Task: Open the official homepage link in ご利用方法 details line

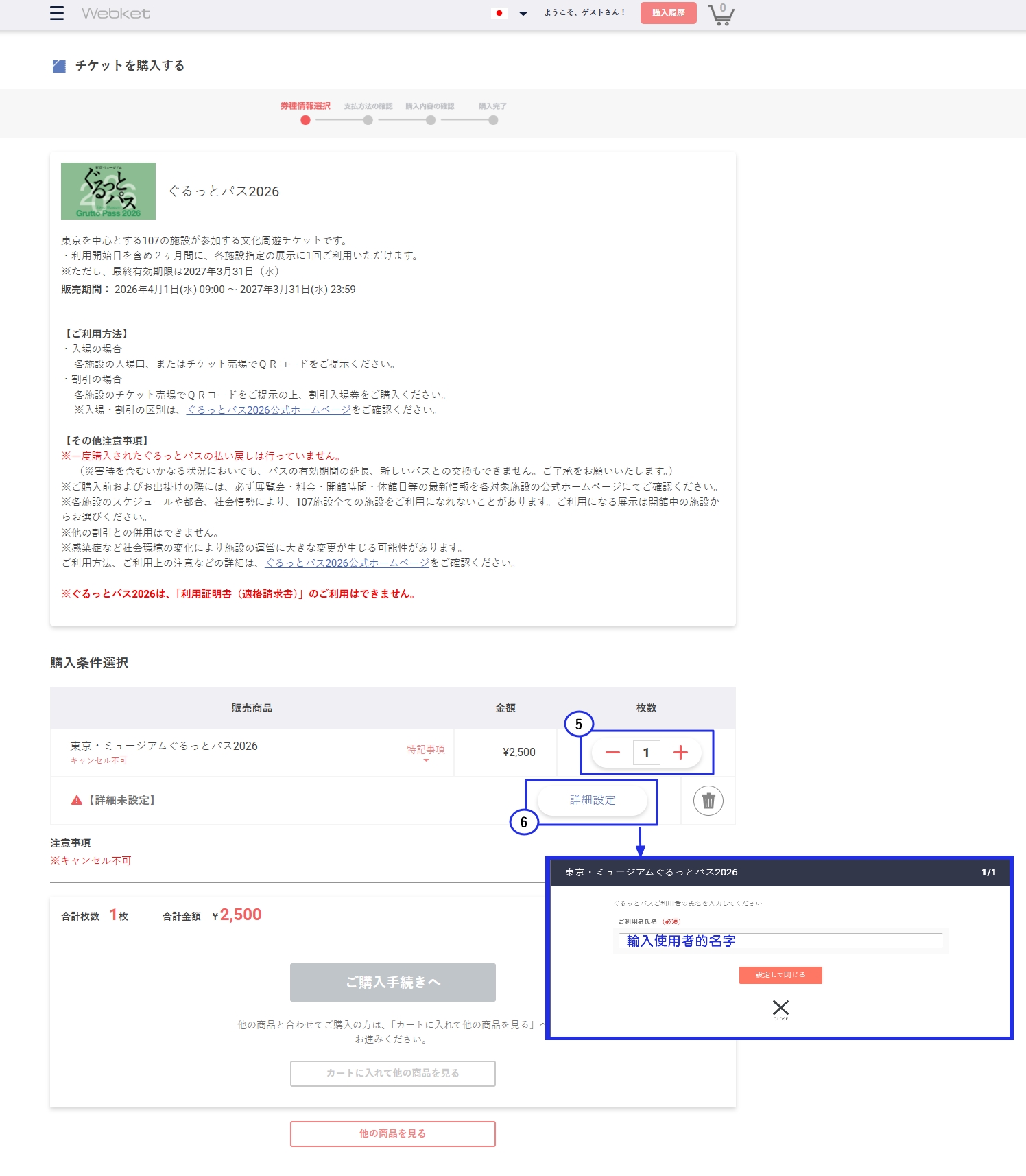Action: (348, 563)
